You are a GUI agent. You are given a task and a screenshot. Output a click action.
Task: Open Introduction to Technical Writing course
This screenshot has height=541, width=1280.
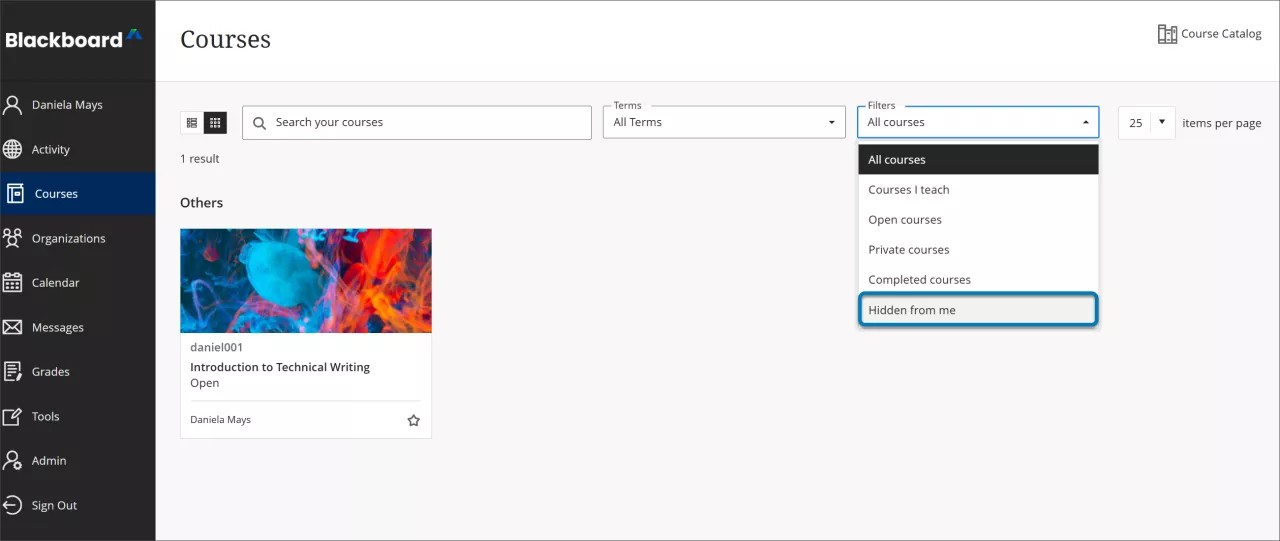coord(280,367)
